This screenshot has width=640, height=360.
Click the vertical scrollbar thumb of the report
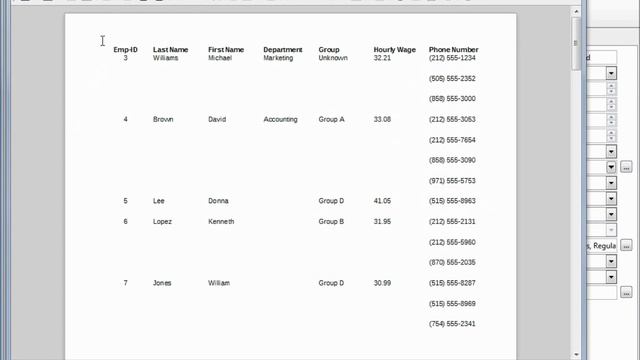576,43
